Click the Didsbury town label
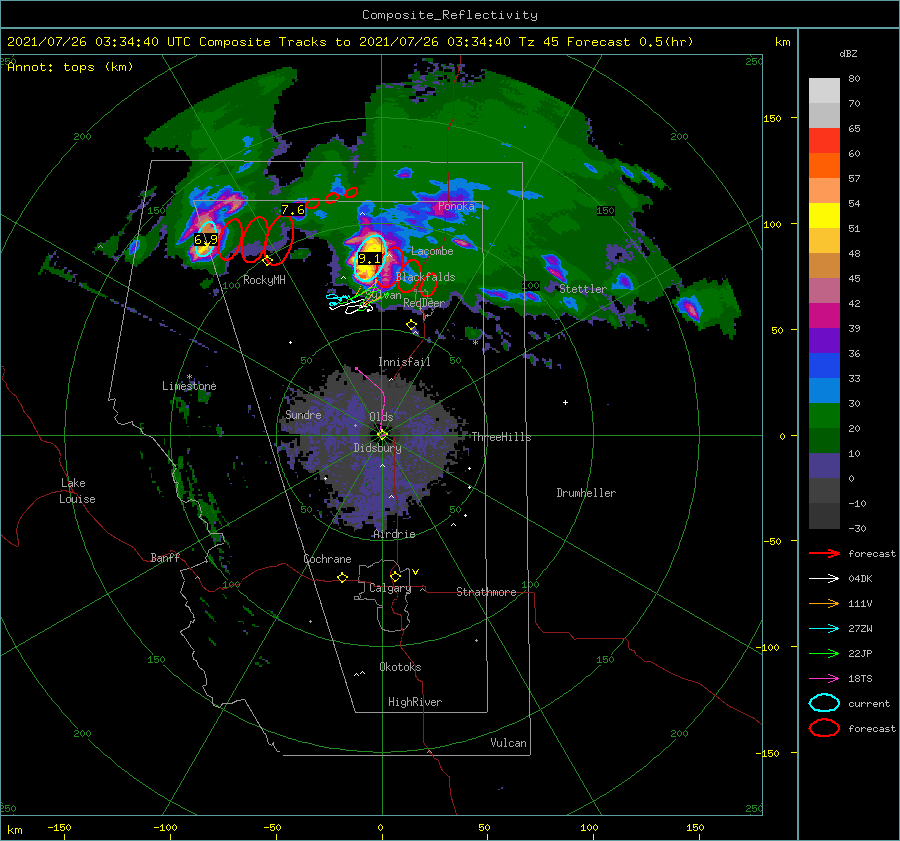 [378, 448]
